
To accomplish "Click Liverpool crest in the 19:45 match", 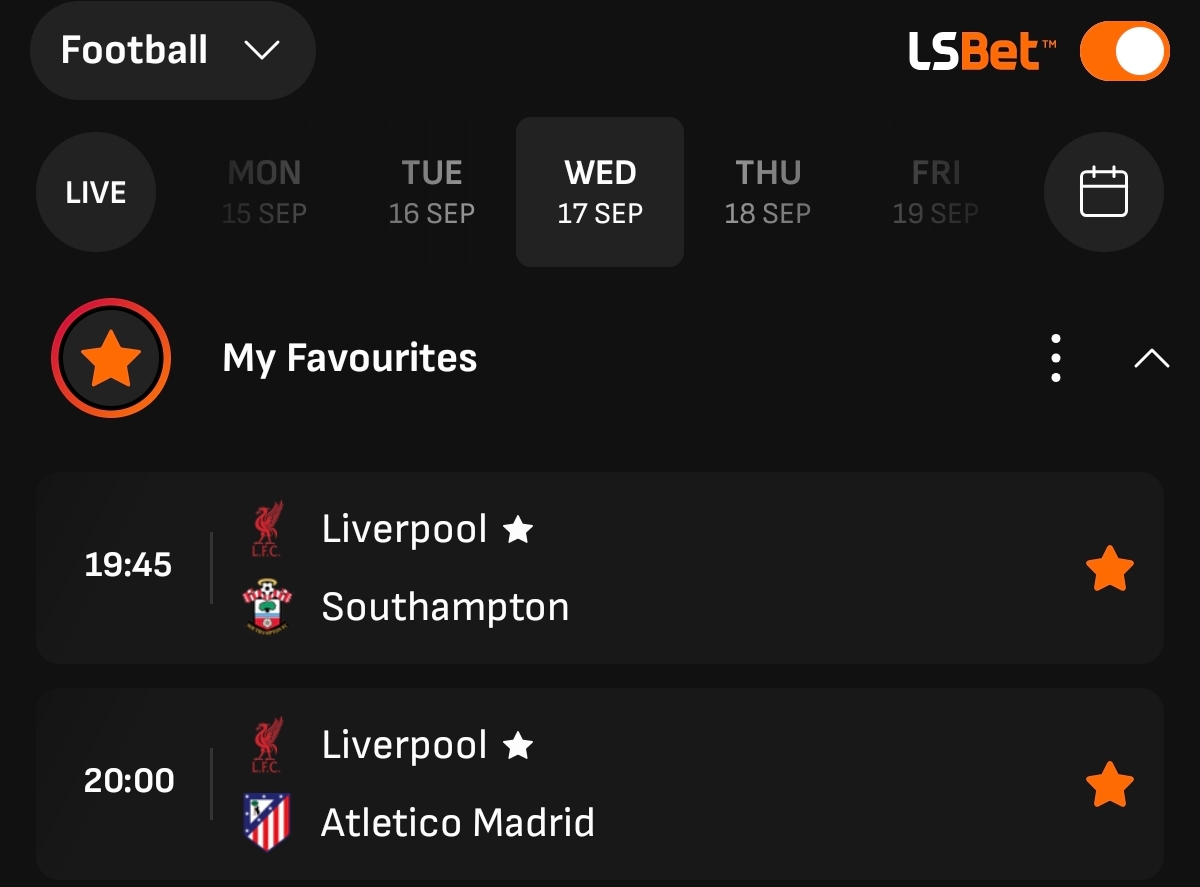I will coord(267,529).
